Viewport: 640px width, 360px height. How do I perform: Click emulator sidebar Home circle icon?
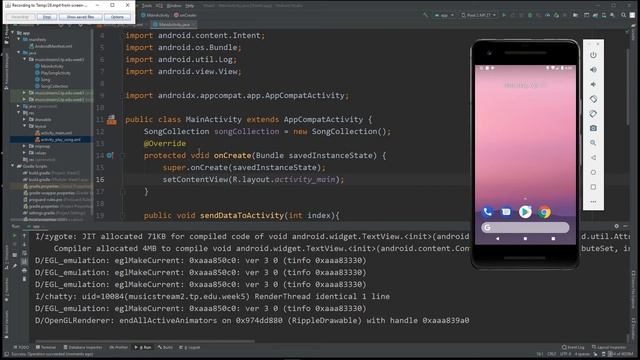(x=593, y=172)
